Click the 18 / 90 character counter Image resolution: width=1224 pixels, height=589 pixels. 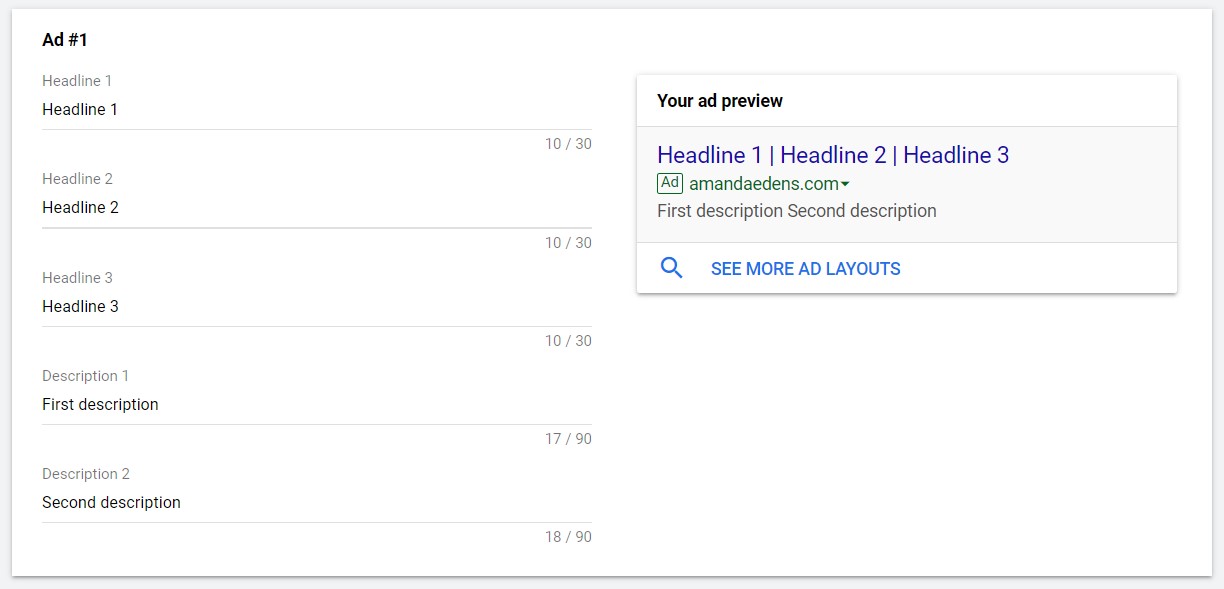tap(568, 537)
